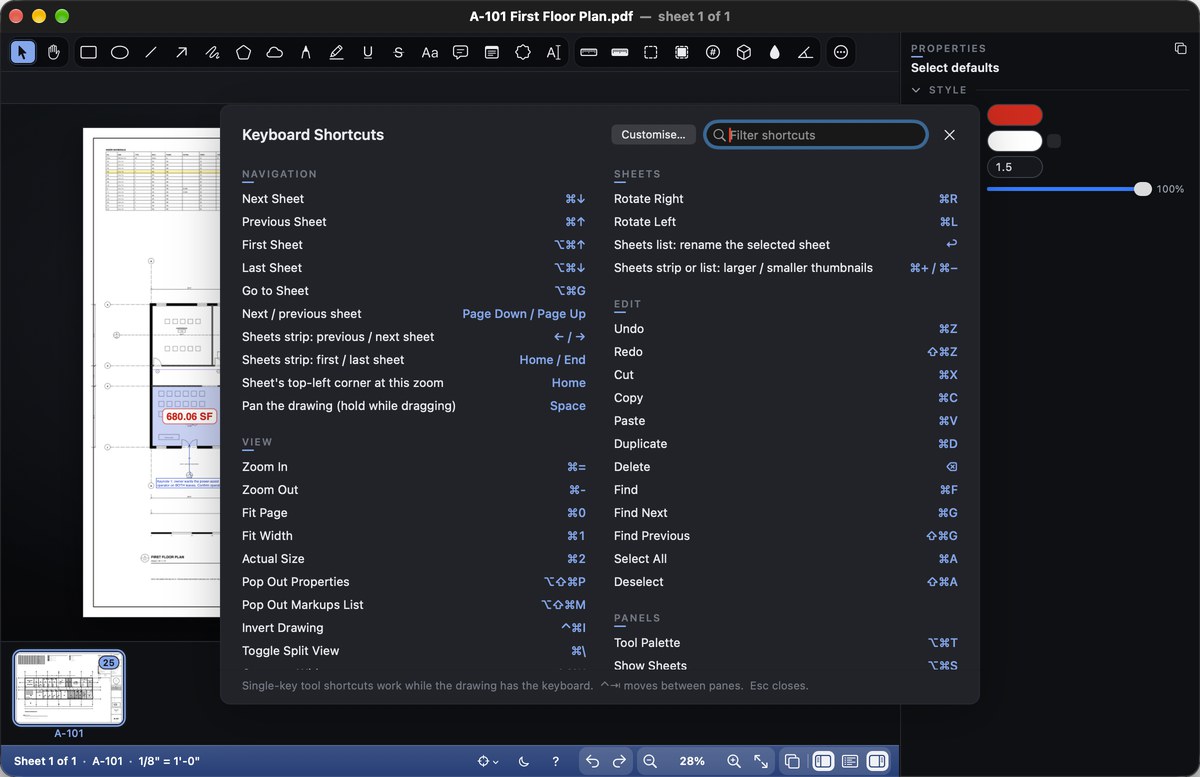The height and width of the screenshot is (777, 1200).
Task: Select the Aa text box tool
Action: tap(430, 52)
